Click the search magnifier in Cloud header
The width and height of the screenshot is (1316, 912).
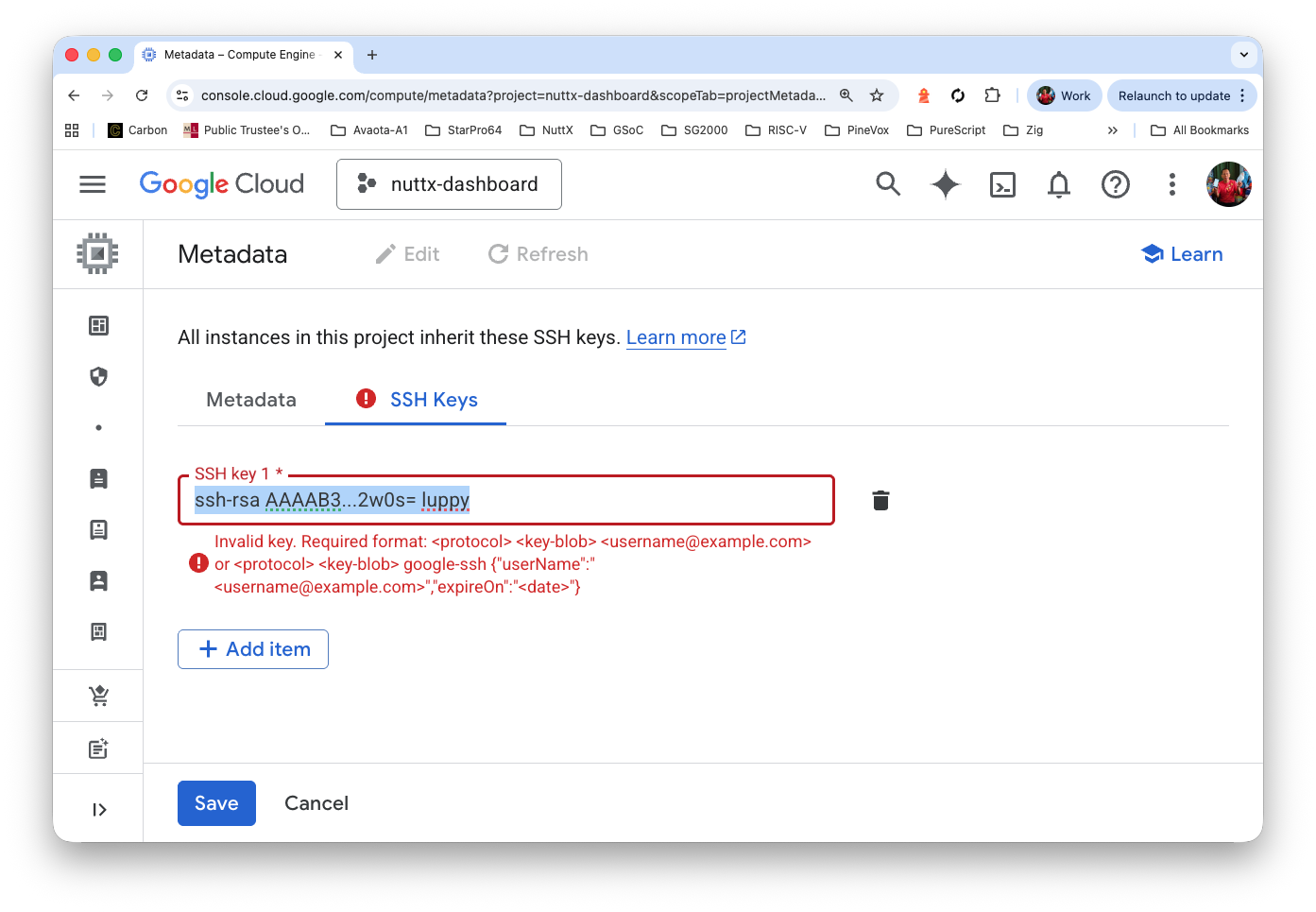click(x=888, y=184)
